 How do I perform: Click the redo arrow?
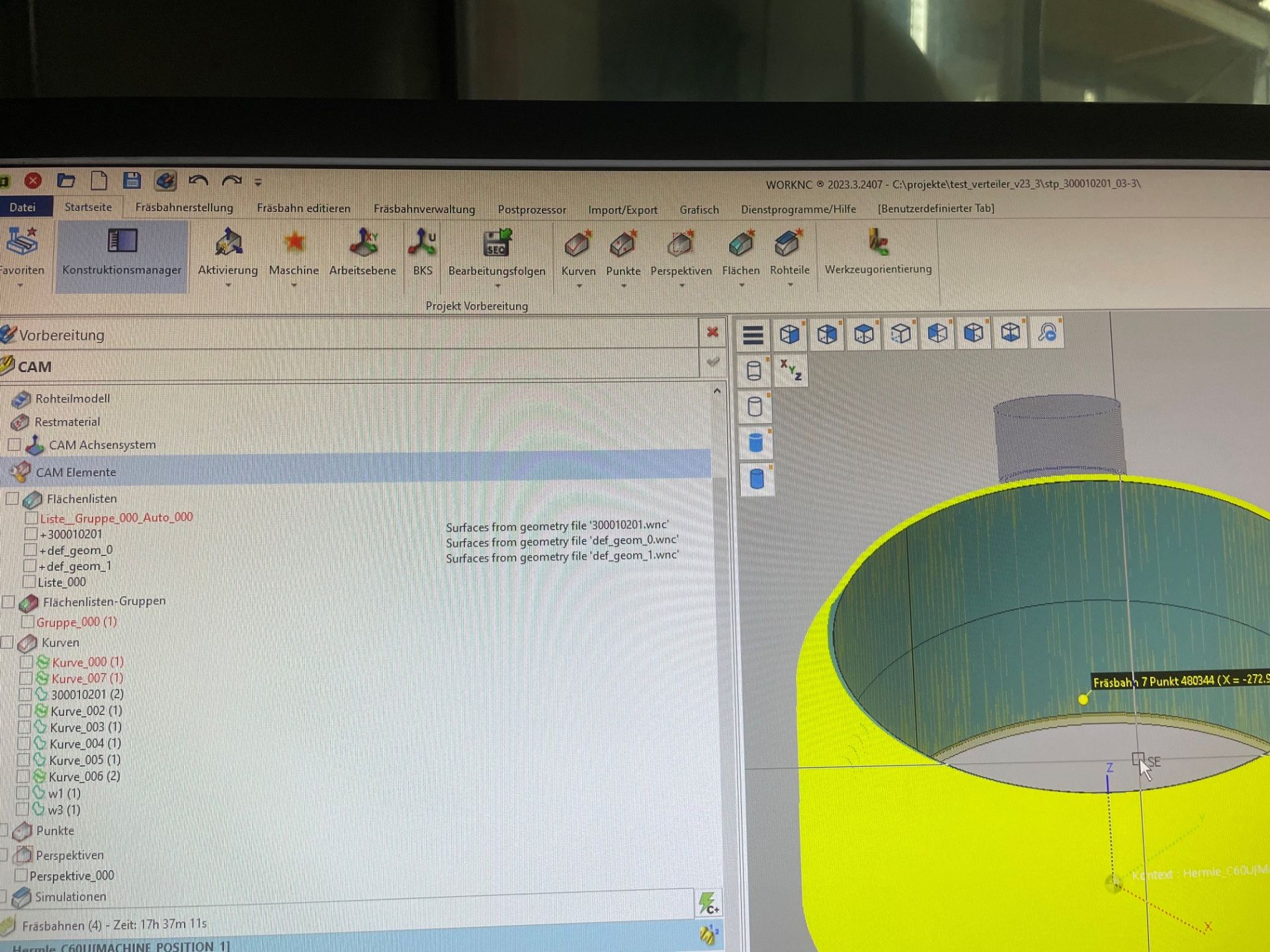coord(232,180)
